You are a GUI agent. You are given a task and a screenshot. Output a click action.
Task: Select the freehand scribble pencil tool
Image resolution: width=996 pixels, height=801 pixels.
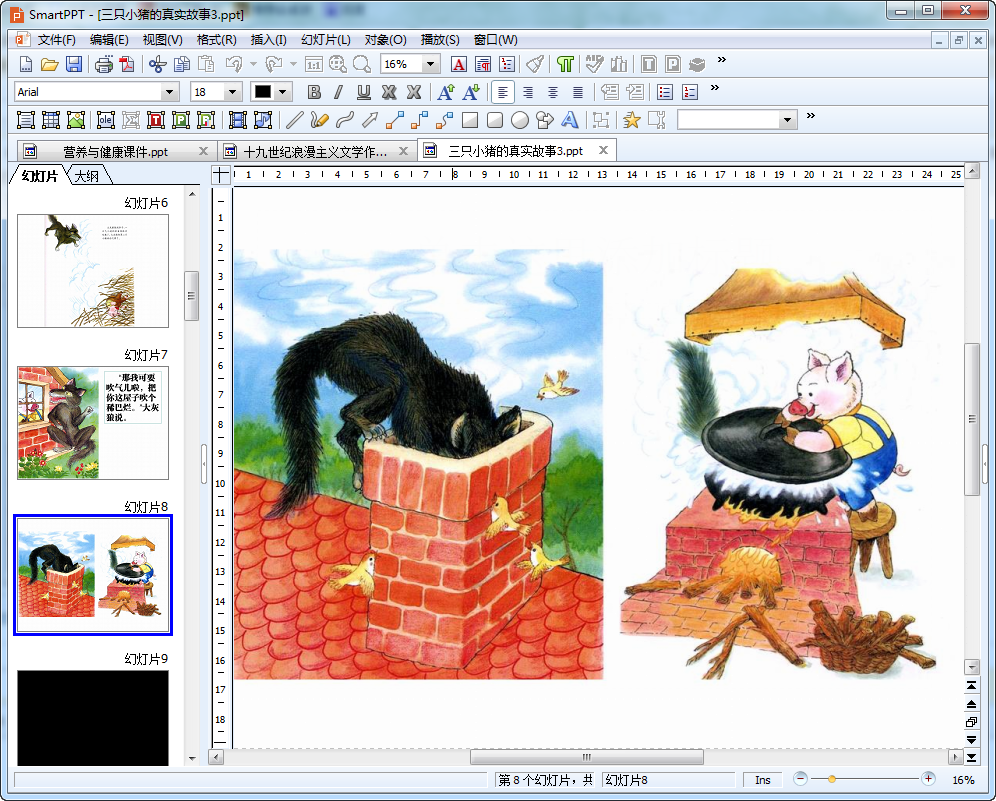pyautogui.click(x=320, y=119)
